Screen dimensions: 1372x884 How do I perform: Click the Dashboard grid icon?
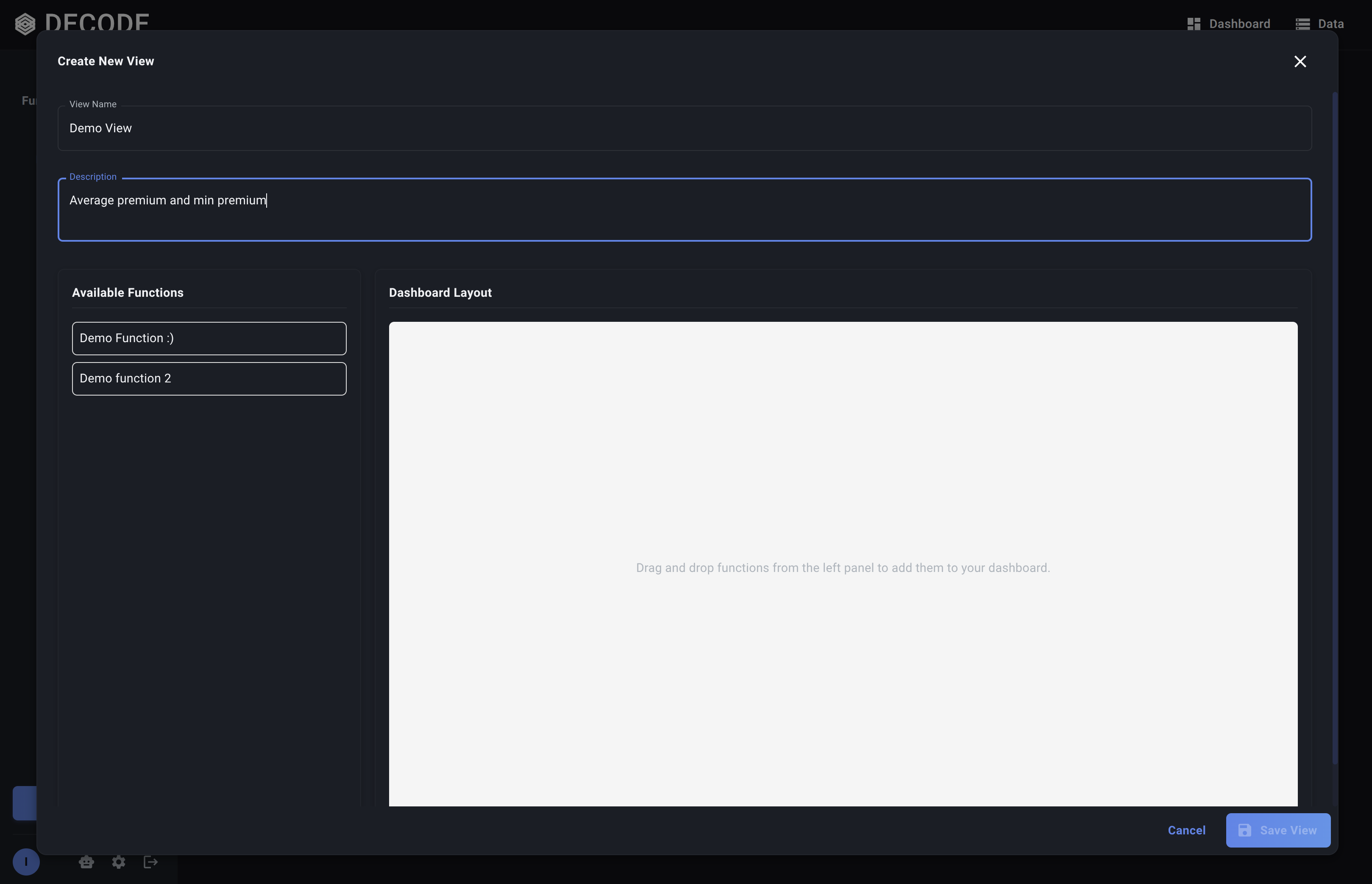[1194, 24]
